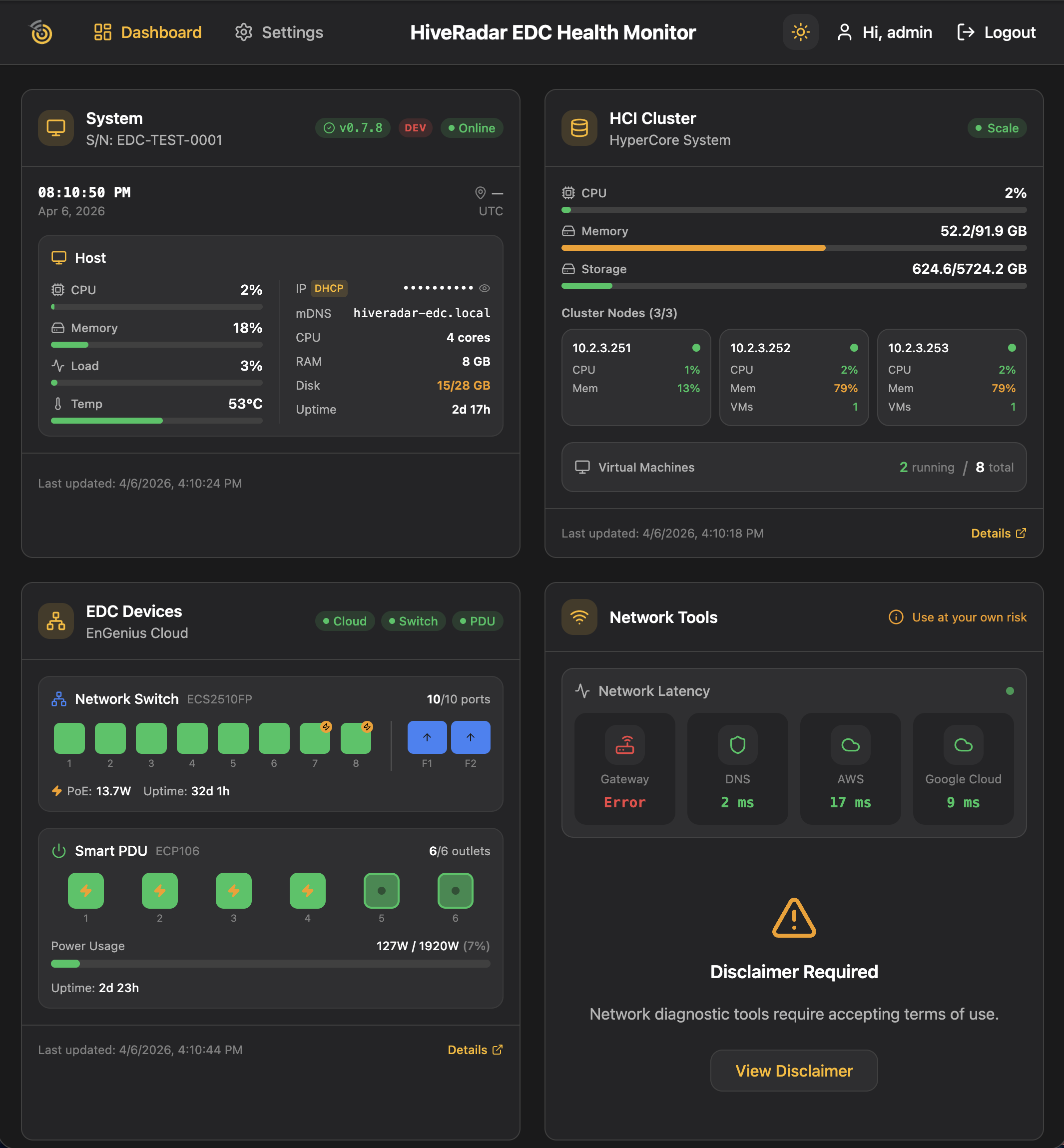The image size is (1064, 1148).
Task: Select switch port 4
Action: tap(192, 738)
